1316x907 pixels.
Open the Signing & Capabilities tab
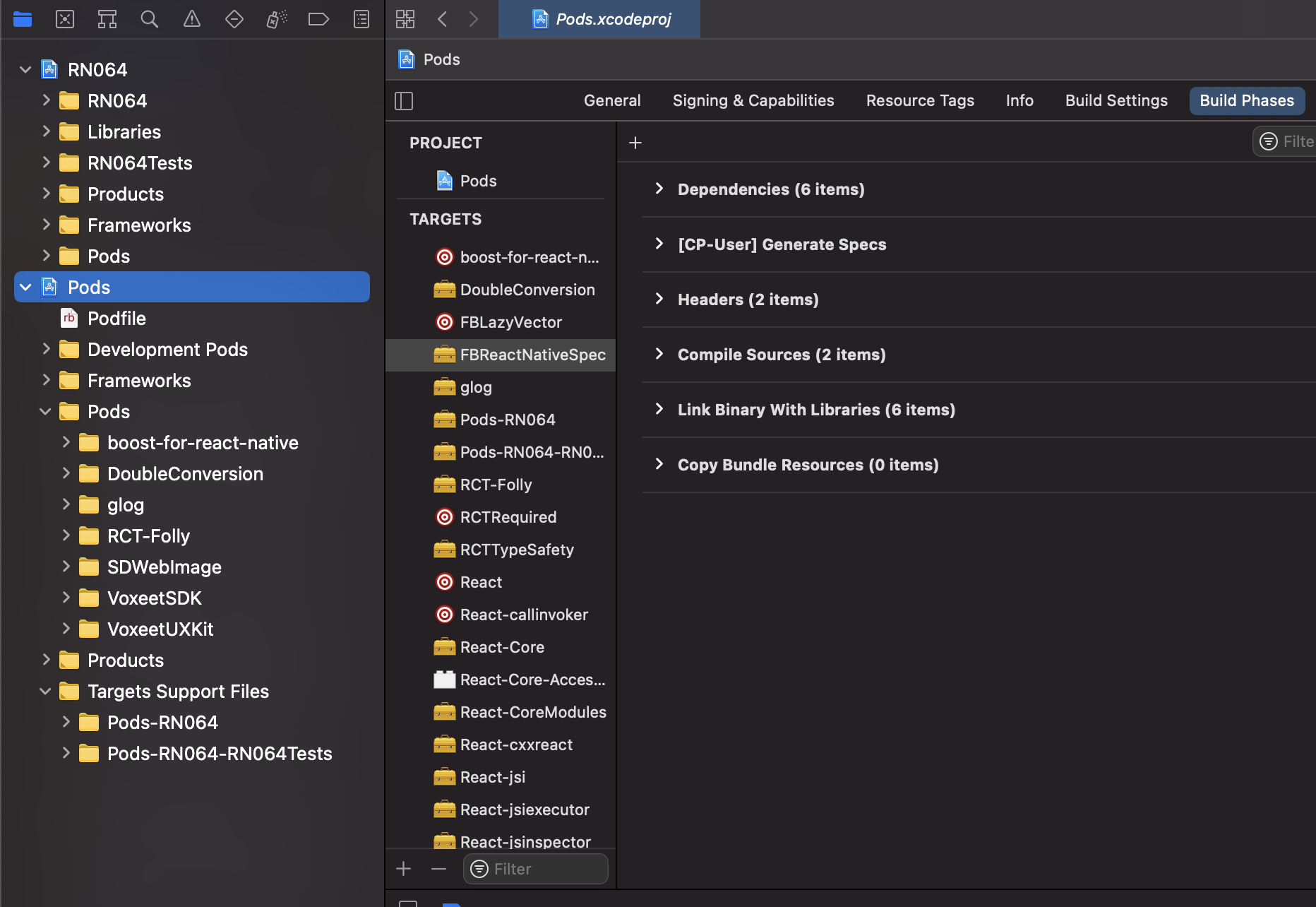(753, 100)
